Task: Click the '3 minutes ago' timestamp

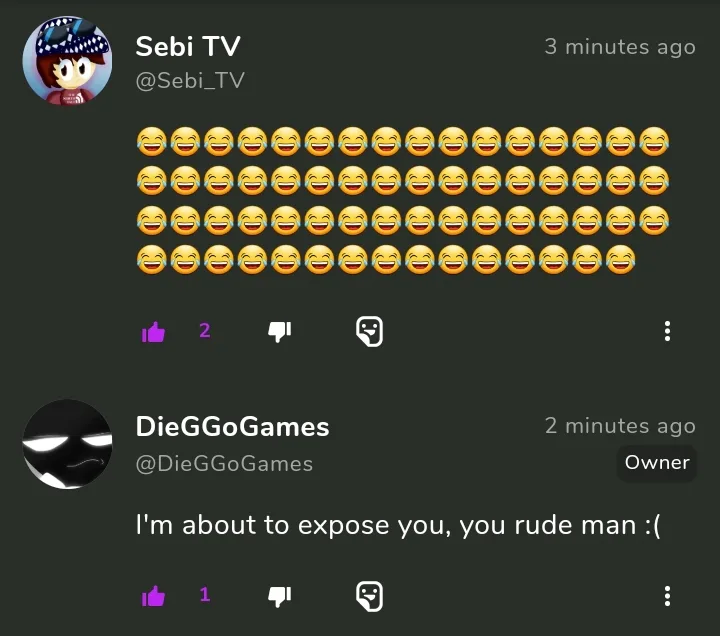Action: 620,47
